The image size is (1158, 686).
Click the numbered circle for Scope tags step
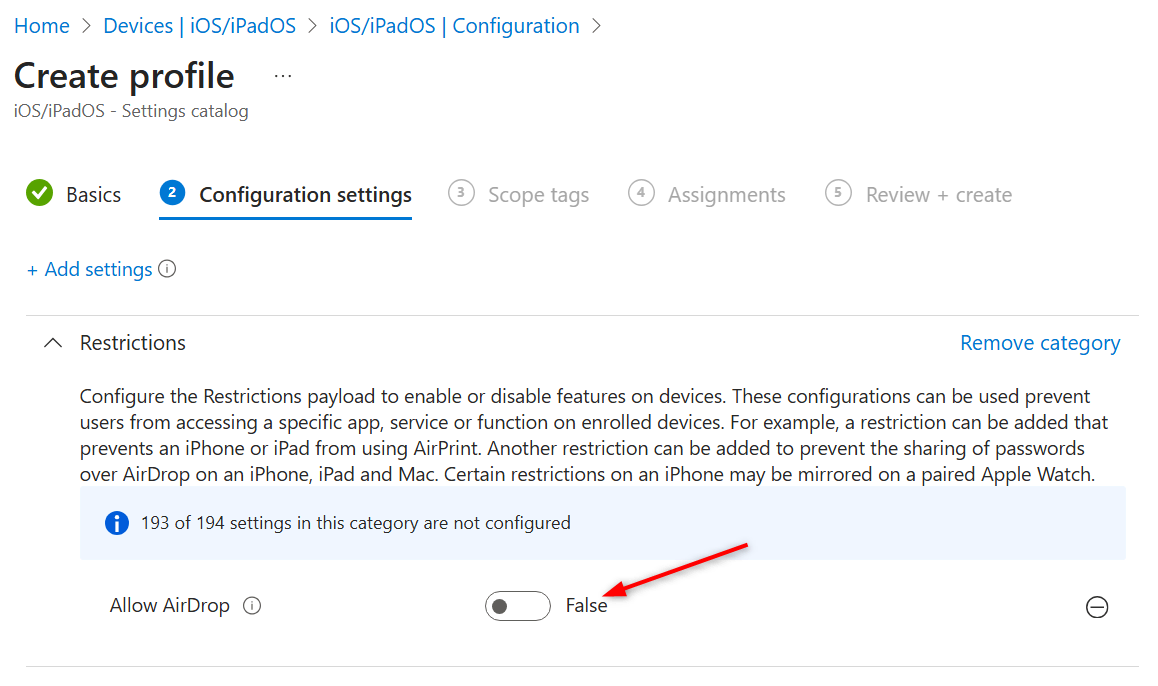(x=461, y=194)
